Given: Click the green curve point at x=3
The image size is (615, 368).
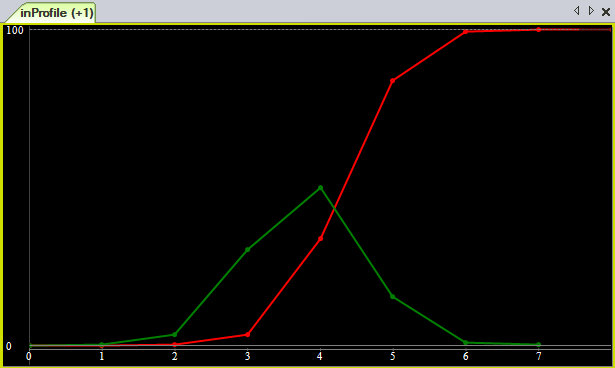Looking at the screenshot, I should (x=247, y=250).
